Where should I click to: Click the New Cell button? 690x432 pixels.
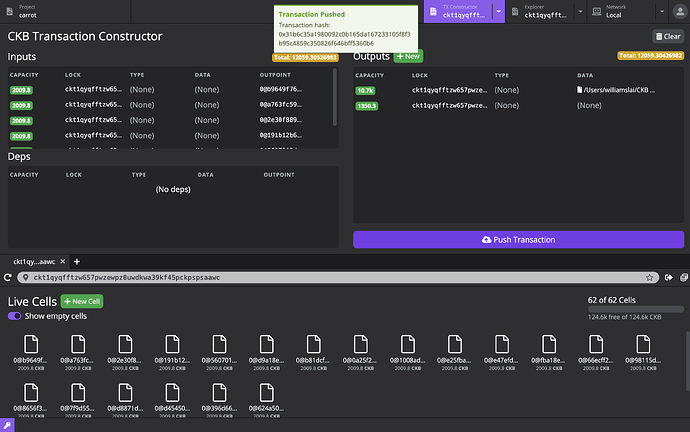pyautogui.click(x=82, y=301)
